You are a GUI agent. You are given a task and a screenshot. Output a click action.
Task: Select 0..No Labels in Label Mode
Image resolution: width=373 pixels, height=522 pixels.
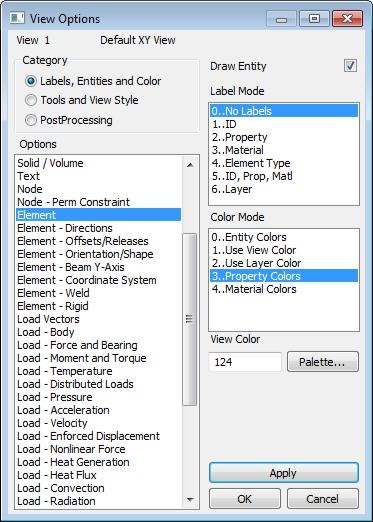(284, 111)
